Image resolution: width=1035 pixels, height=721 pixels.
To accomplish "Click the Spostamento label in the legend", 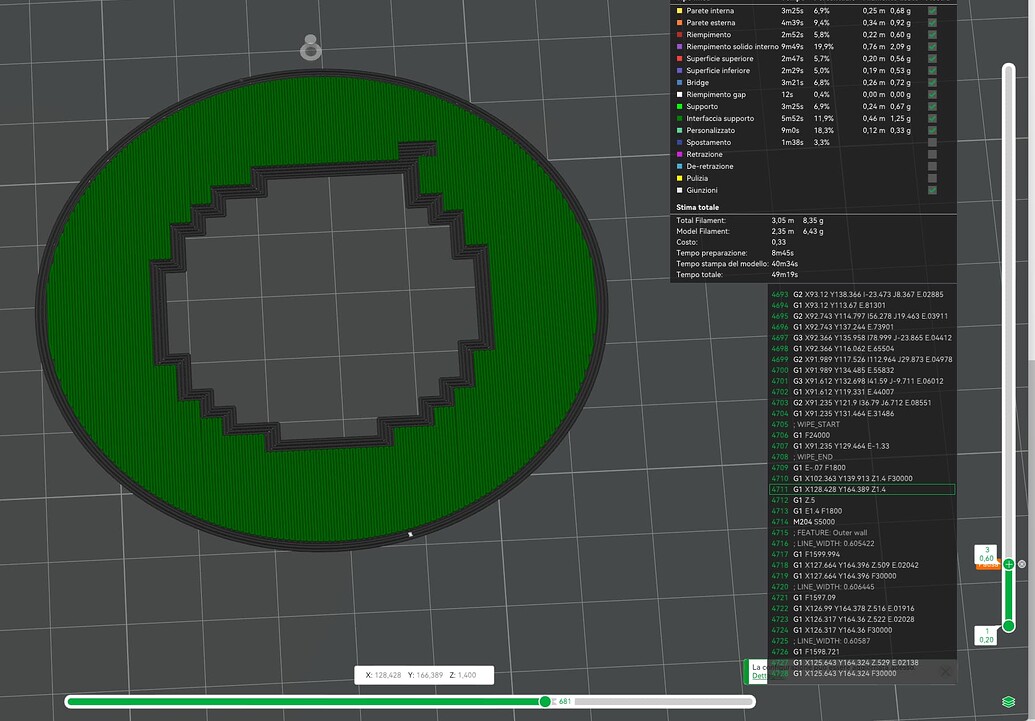I will [x=708, y=142].
